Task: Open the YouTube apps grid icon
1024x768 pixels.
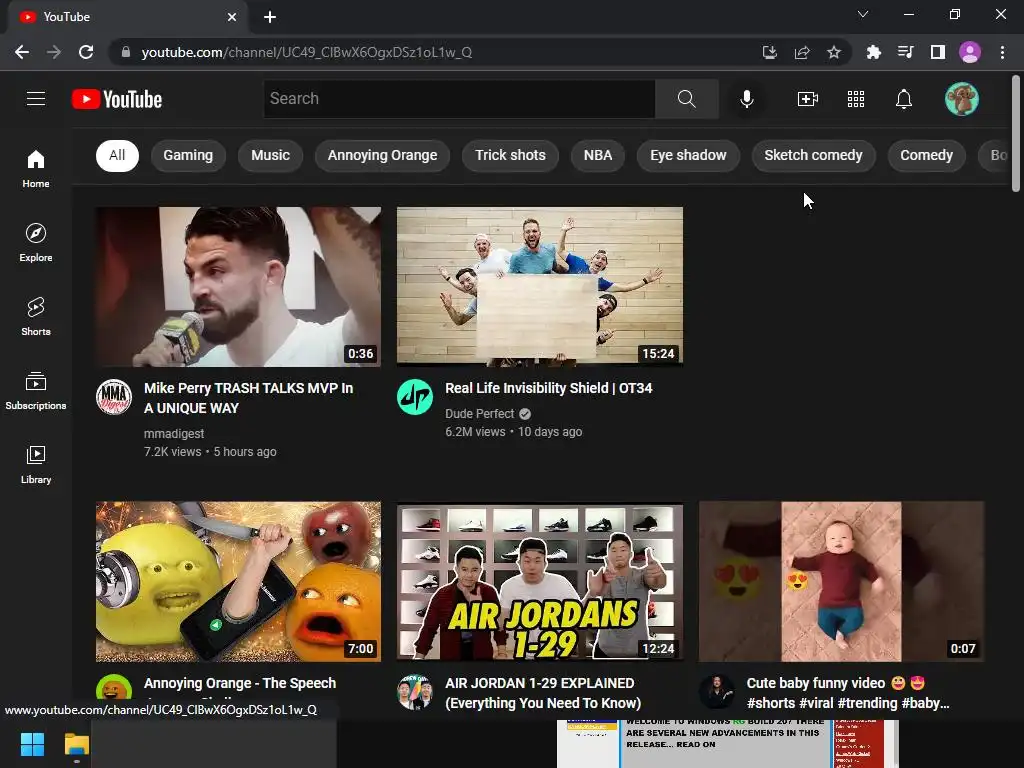Action: [856, 99]
